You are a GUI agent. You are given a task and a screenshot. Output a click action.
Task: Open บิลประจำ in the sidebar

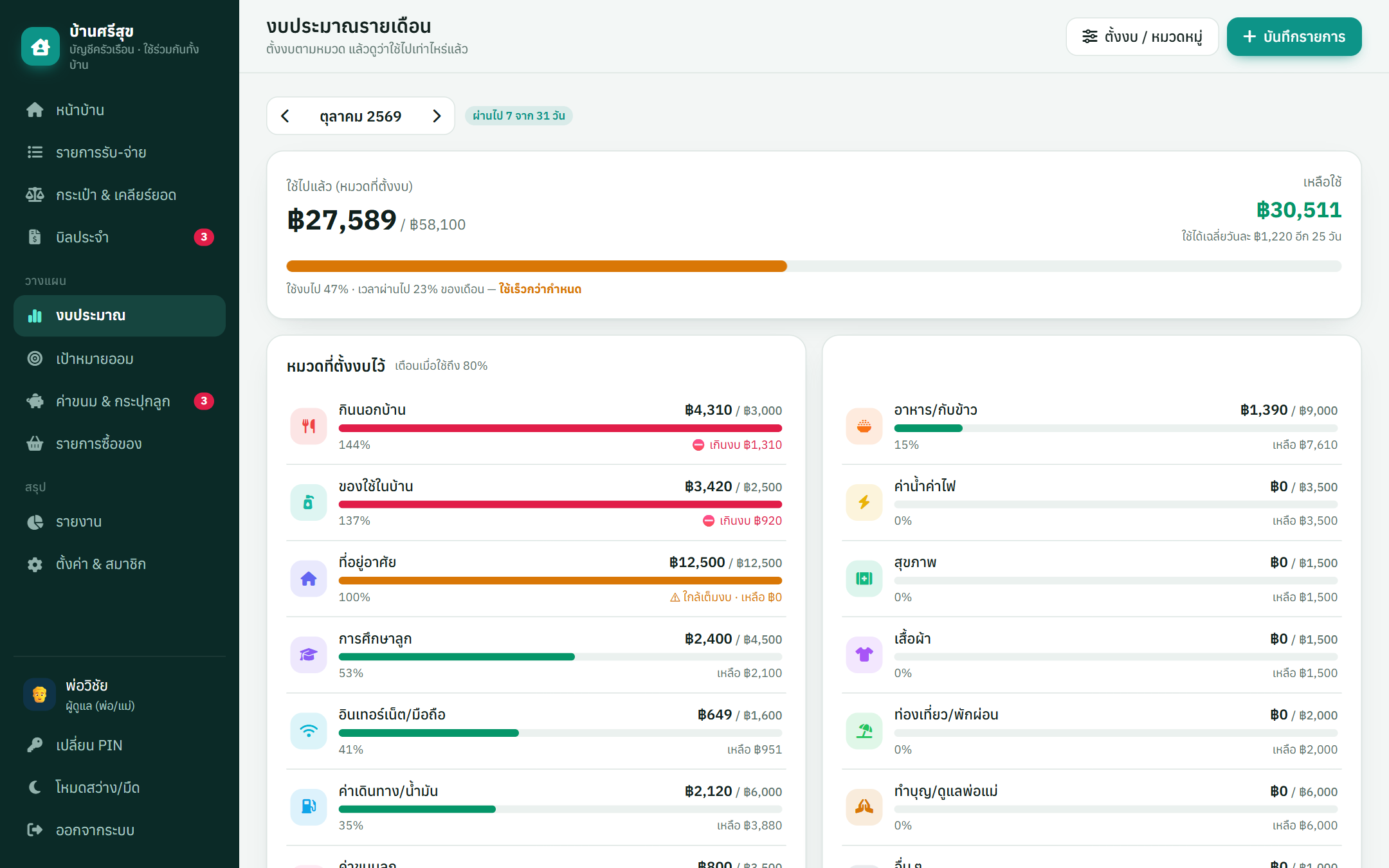[x=120, y=237]
